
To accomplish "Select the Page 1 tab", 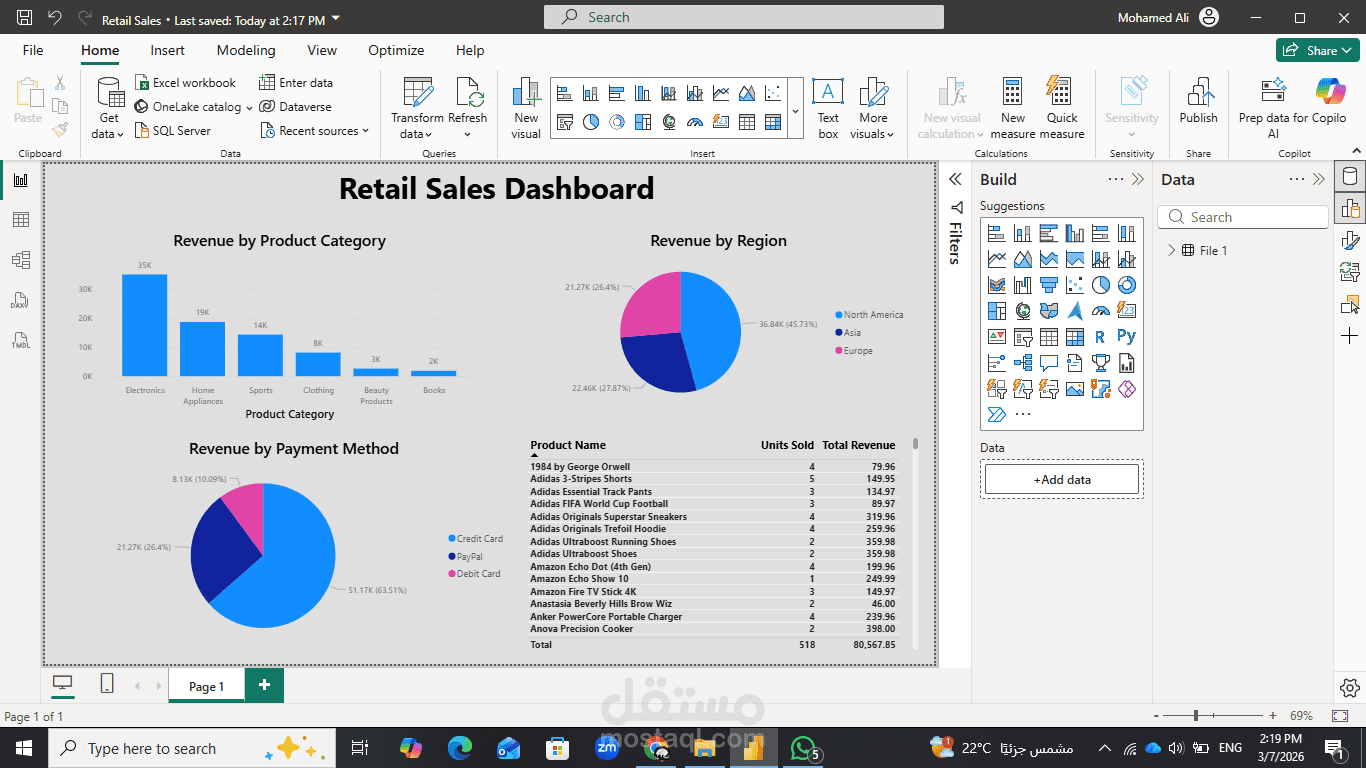I will [206, 686].
